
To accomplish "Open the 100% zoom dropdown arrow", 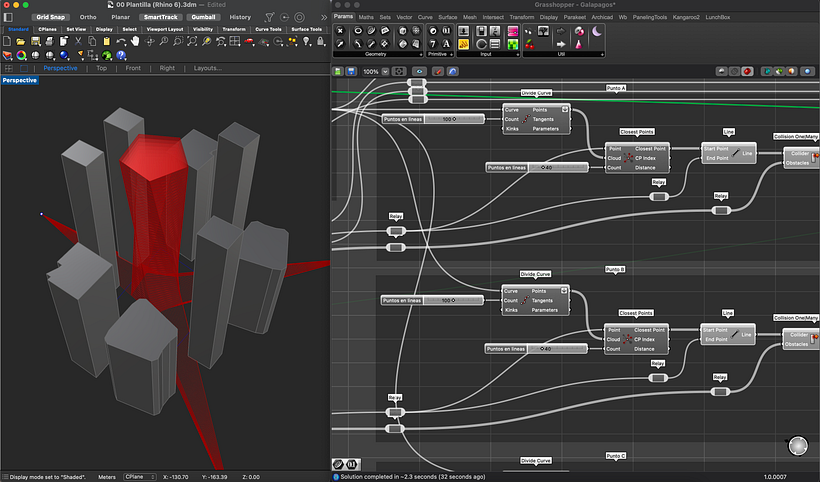I will tap(385, 71).
